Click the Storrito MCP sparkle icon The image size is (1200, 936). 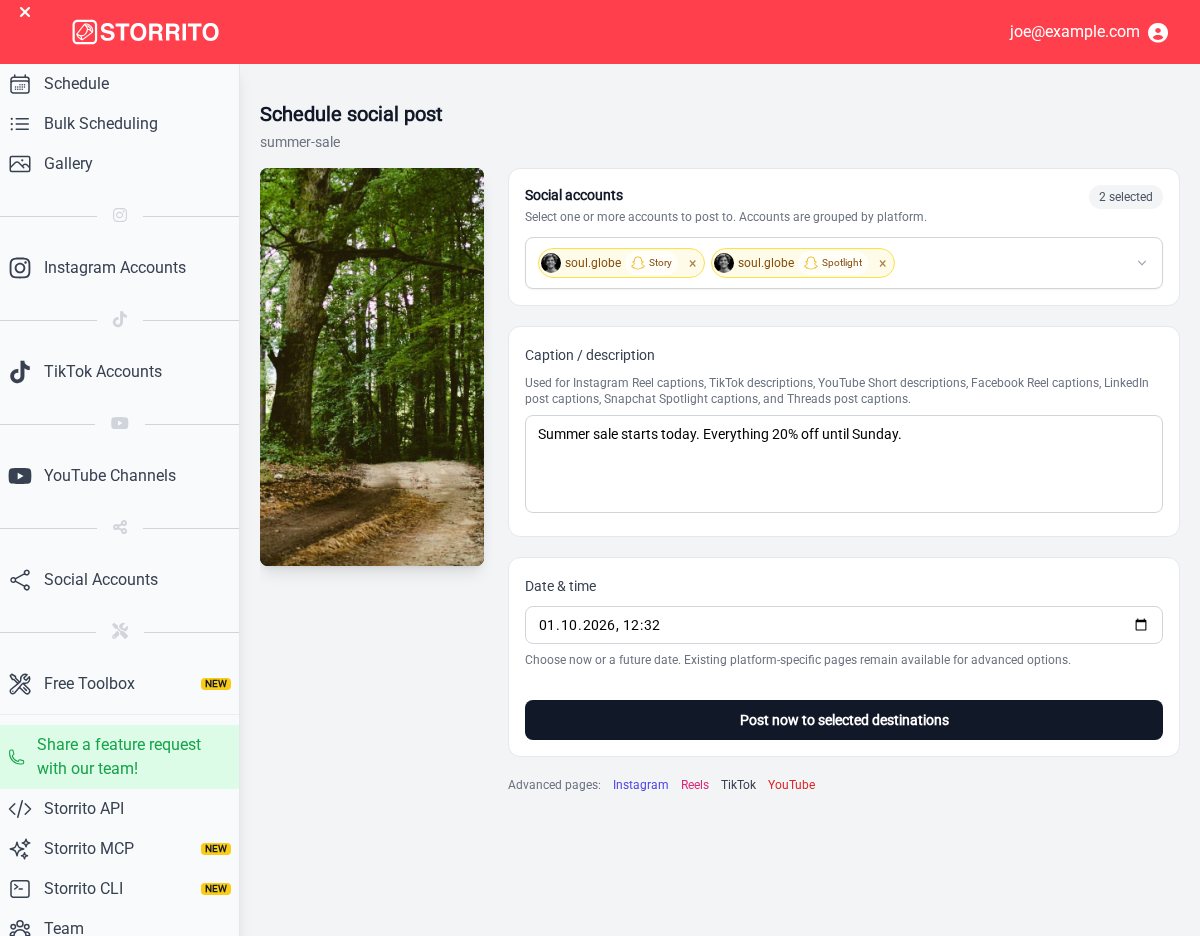click(x=20, y=849)
